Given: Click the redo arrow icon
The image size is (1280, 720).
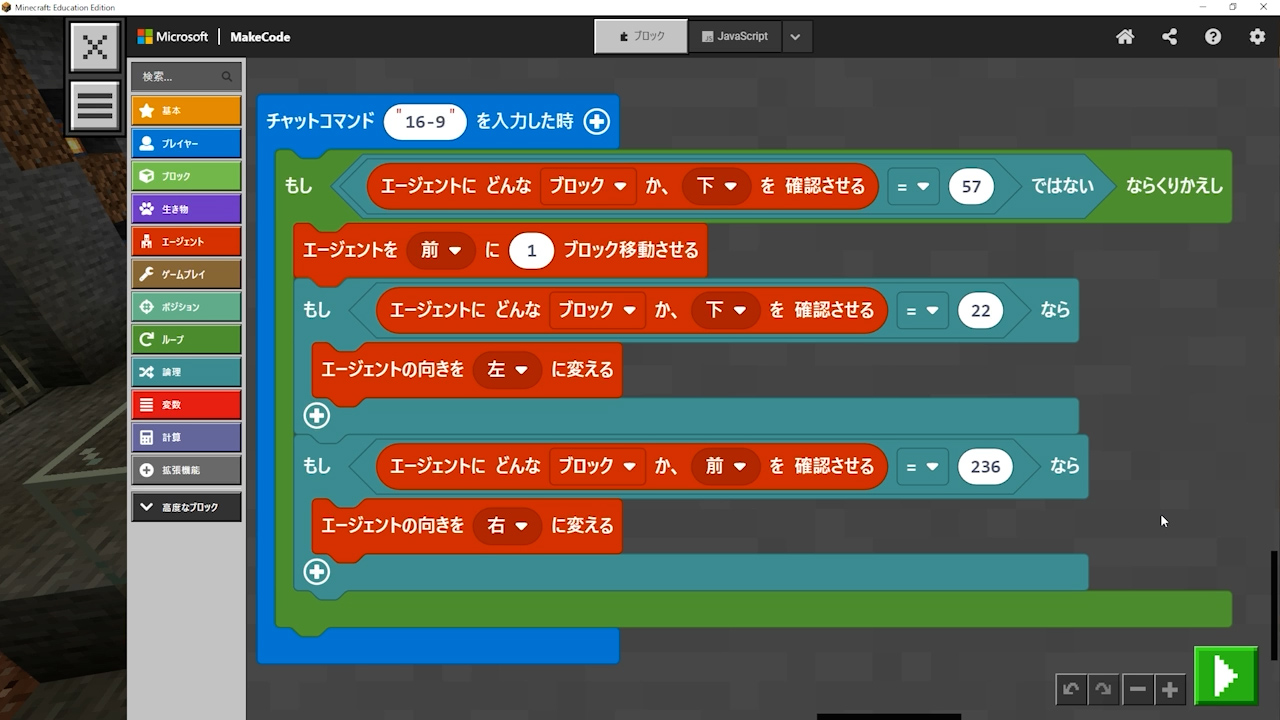Looking at the screenshot, I should pyautogui.click(x=1103, y=689).
